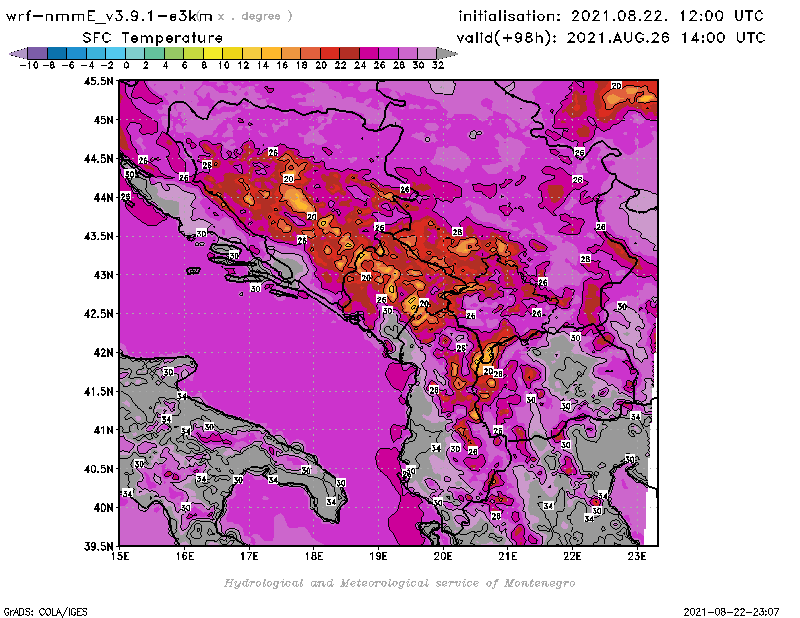
Task: Click the 18E longitude axis label
Action: pos(314,556)
